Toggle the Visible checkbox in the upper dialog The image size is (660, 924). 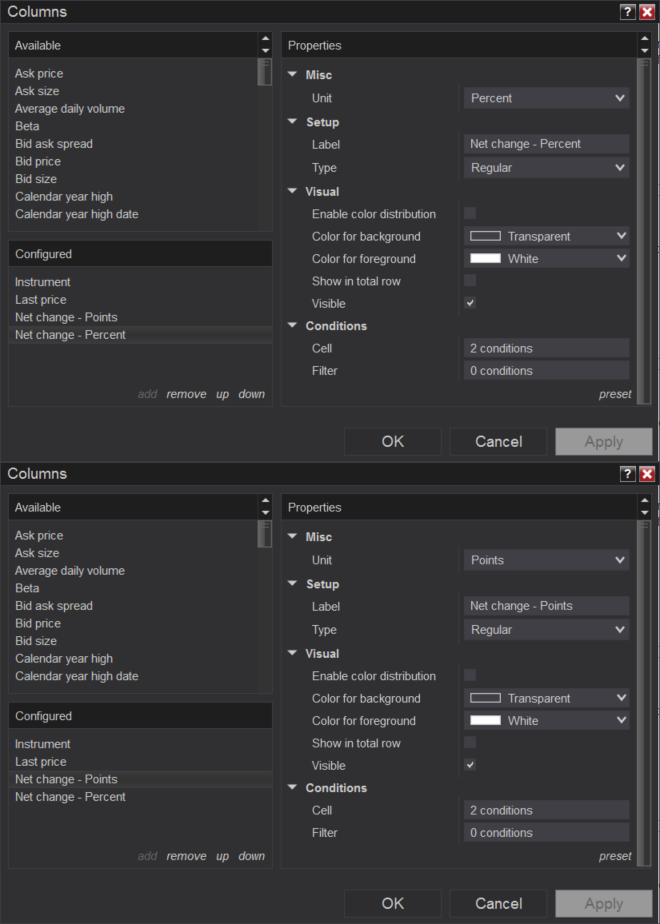[470, 303]
